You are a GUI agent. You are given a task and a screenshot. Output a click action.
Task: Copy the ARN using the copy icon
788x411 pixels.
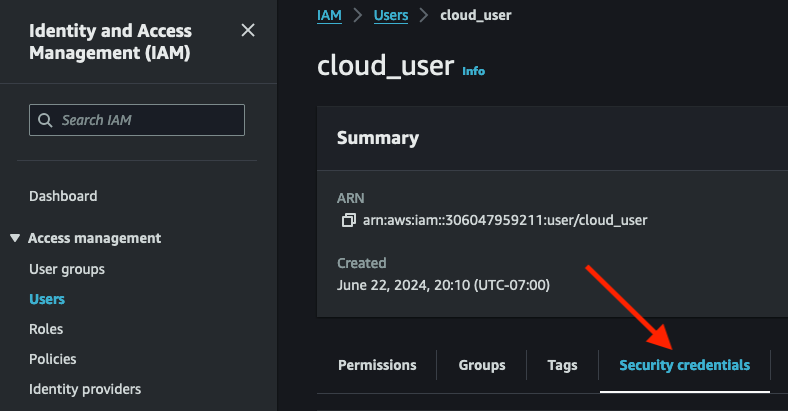coord(348,220)
